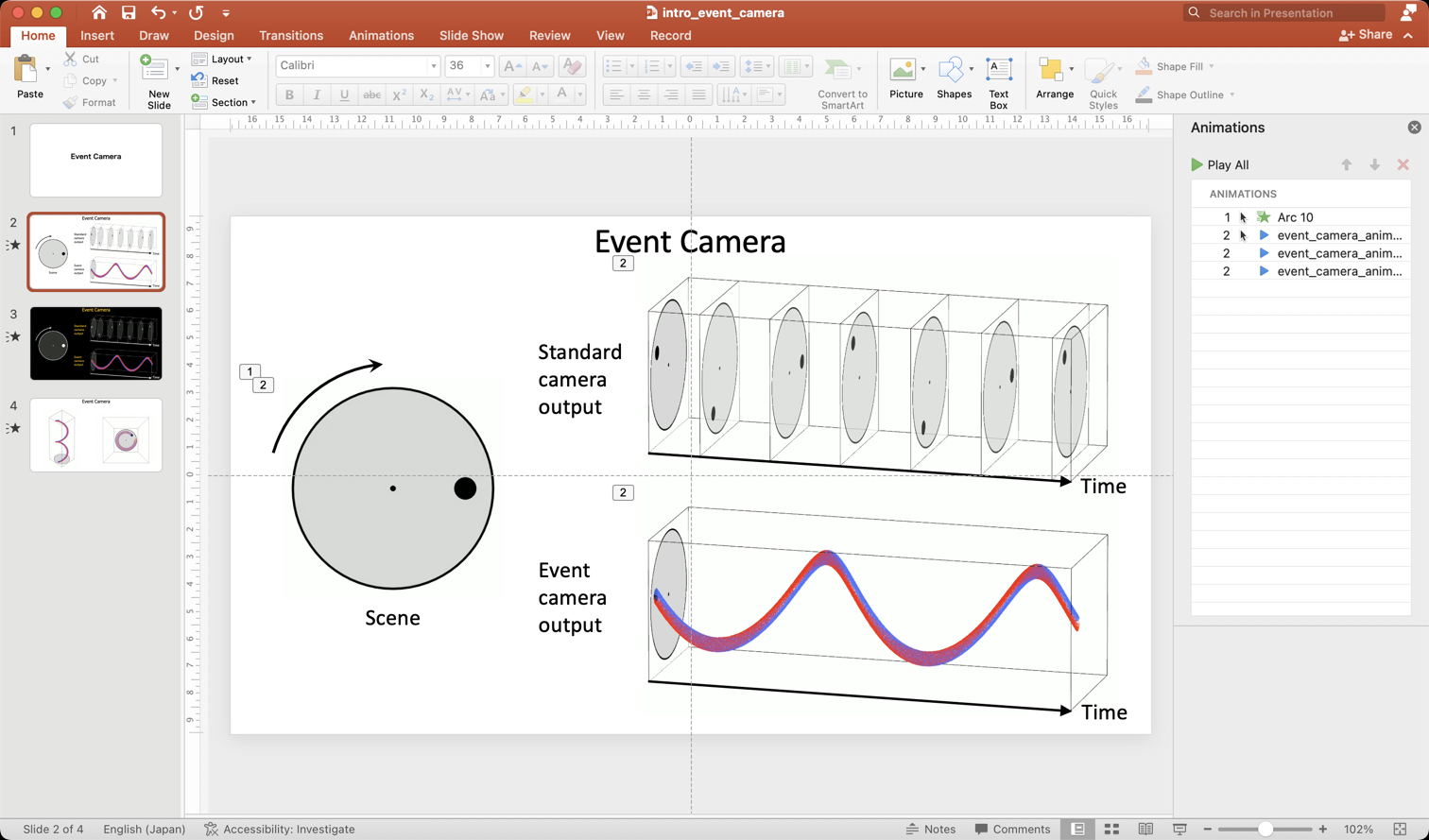This screenshot has height=840, width=1429.
Task: Click Play All in the Animations pane
Action: [1224, 164]
